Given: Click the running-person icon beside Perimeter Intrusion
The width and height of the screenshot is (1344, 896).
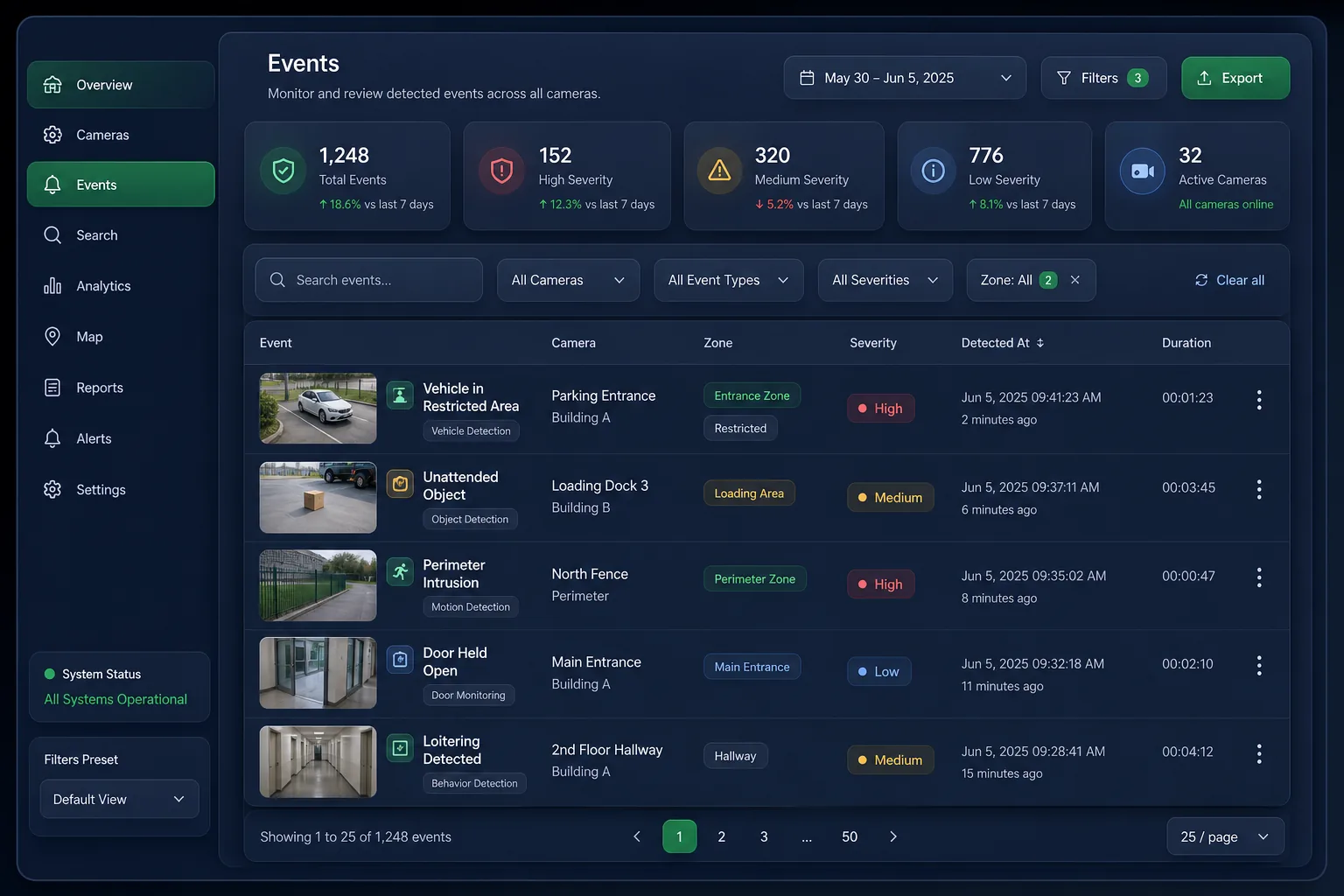Looking at the screenshot, I should click(400, 572).
